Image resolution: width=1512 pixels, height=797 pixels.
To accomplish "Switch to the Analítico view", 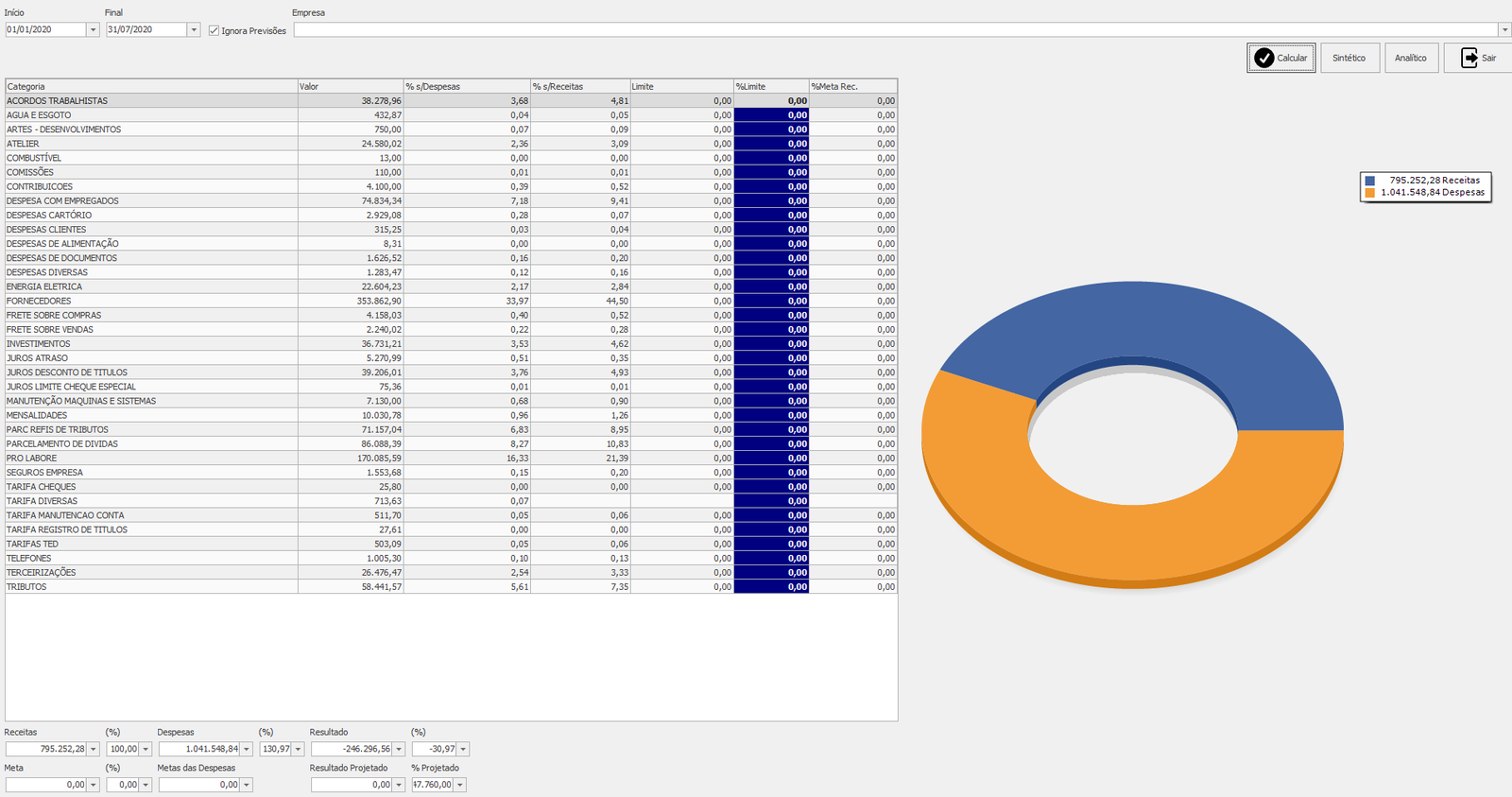I will click(x=1410, y=58).
